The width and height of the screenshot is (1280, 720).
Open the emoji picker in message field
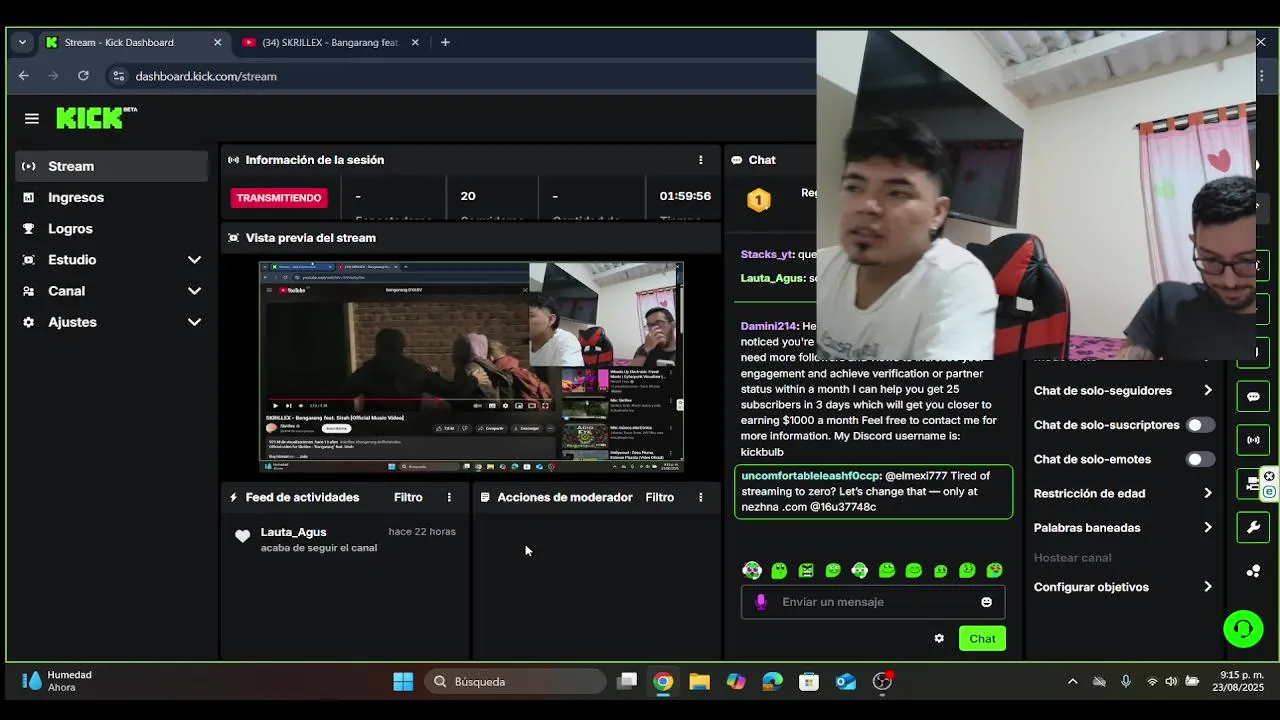click(986, 602)
